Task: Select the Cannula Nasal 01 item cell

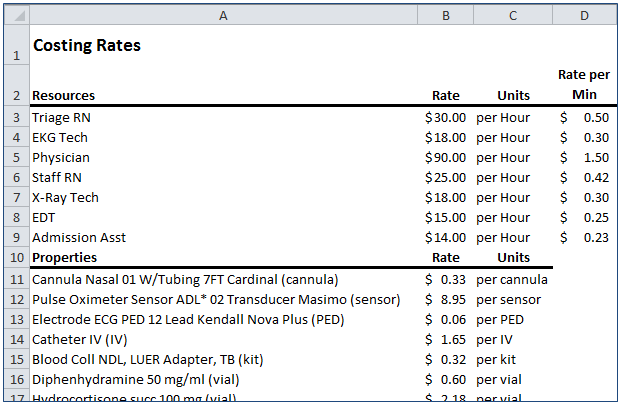Action: (x=223, y=279)
